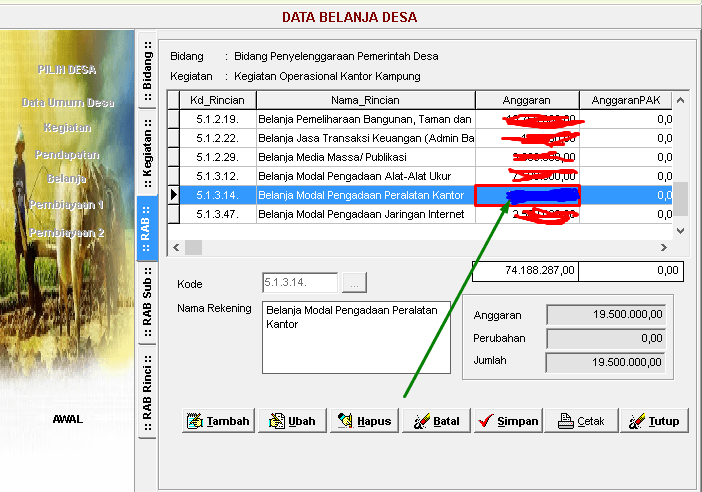Choose Pendapatan in the left sidebar
Viewport: 702px width, 492px height.
tap(67, 154)
